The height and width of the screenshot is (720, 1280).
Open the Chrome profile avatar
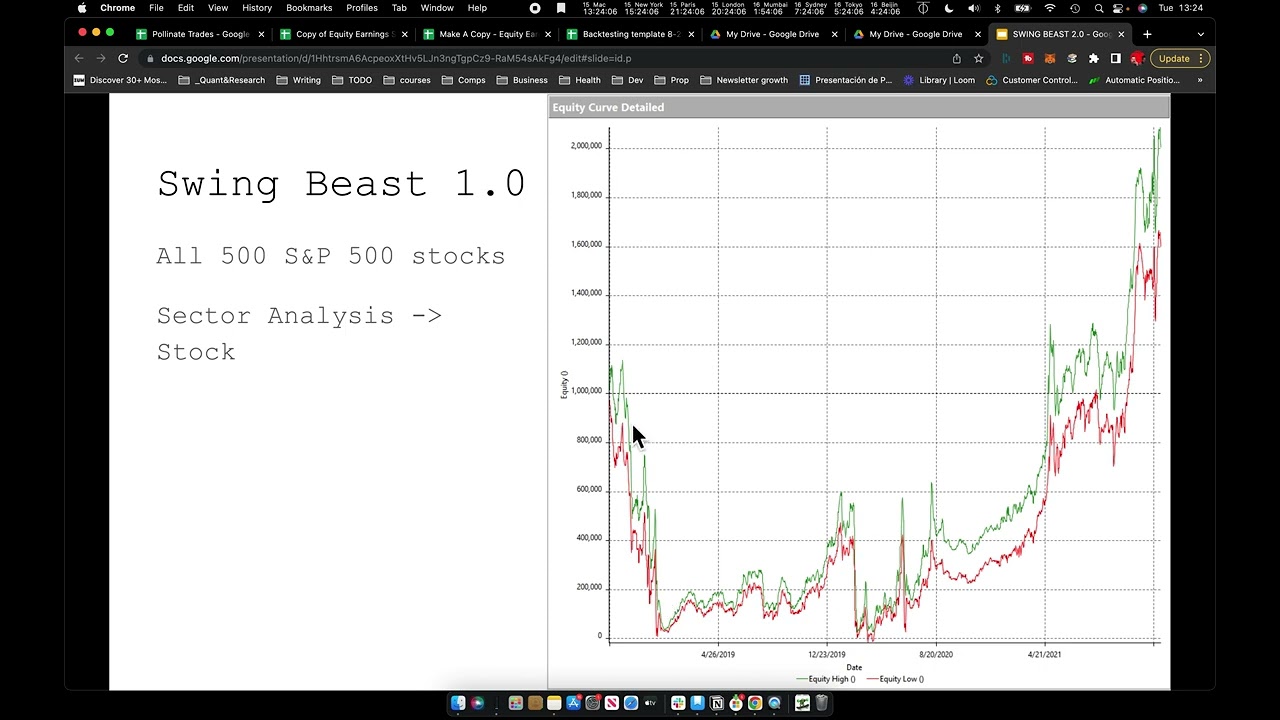(x=1137, y=58)
